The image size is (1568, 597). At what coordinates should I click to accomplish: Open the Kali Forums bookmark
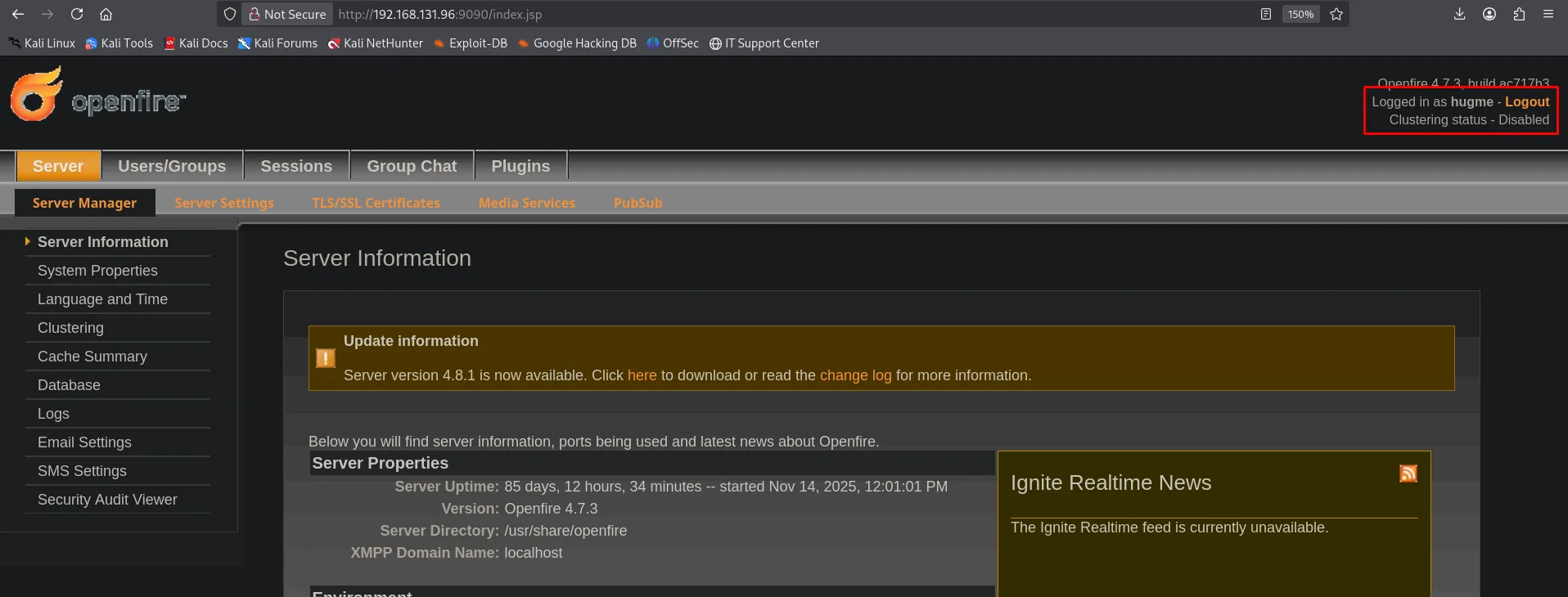coord(277,43)
